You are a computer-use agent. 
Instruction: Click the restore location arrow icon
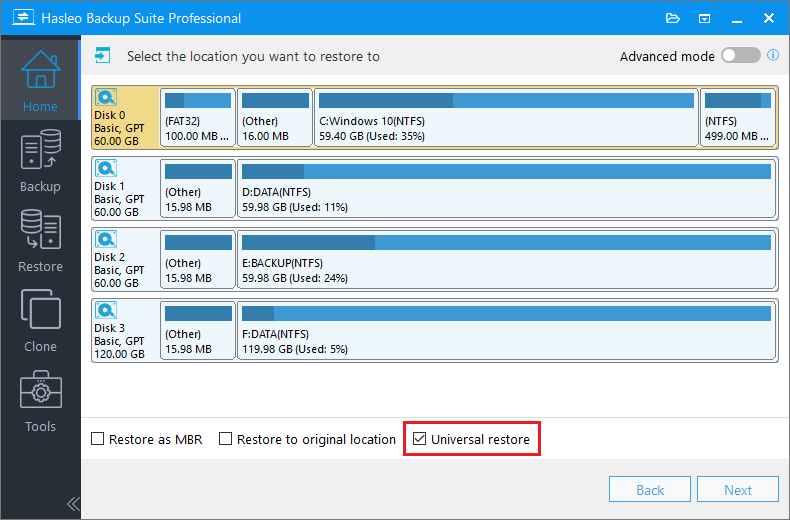click(103, 55)
